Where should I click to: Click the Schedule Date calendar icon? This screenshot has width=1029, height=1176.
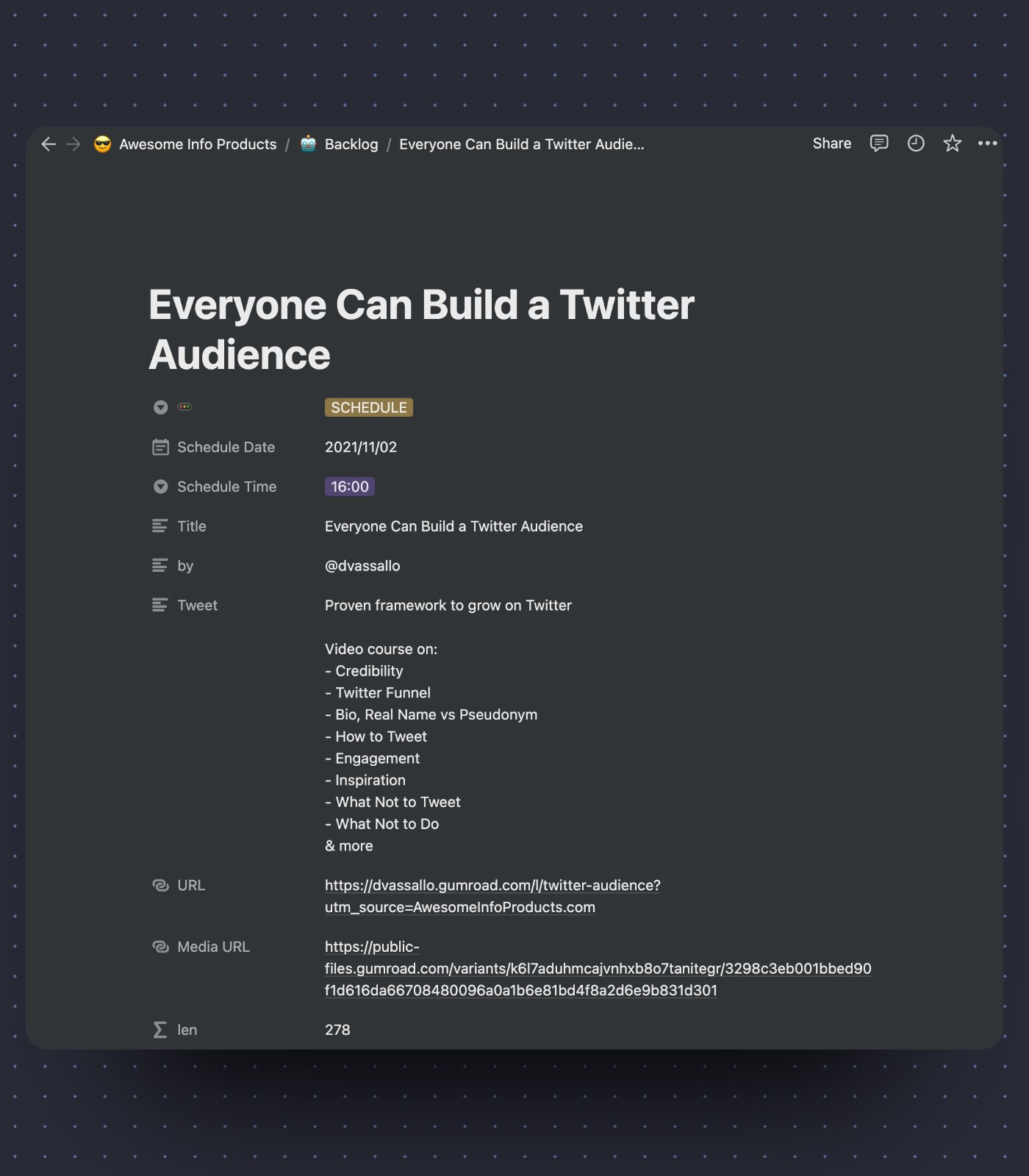(160, 447)
